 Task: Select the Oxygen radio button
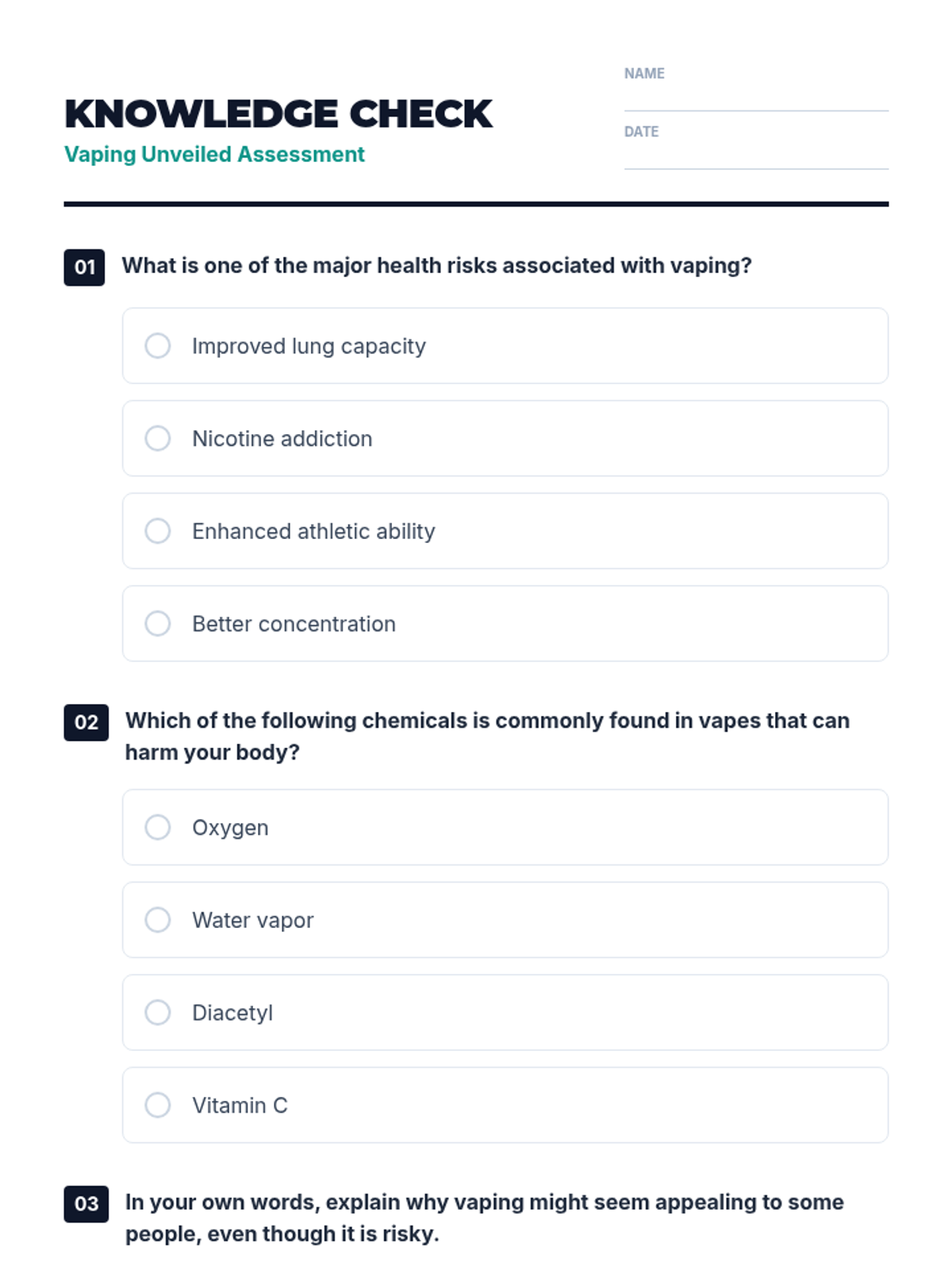(x=158, y=827)
